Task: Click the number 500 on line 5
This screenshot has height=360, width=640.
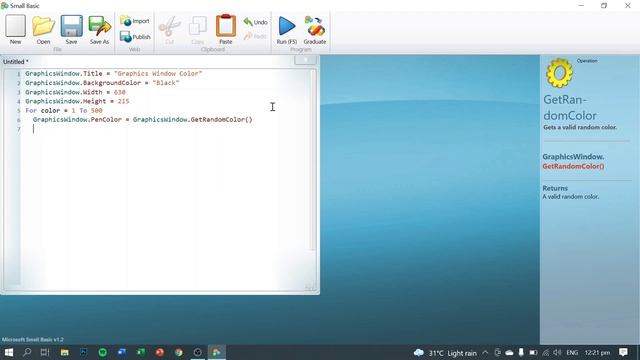Action: tap(97, 111)
